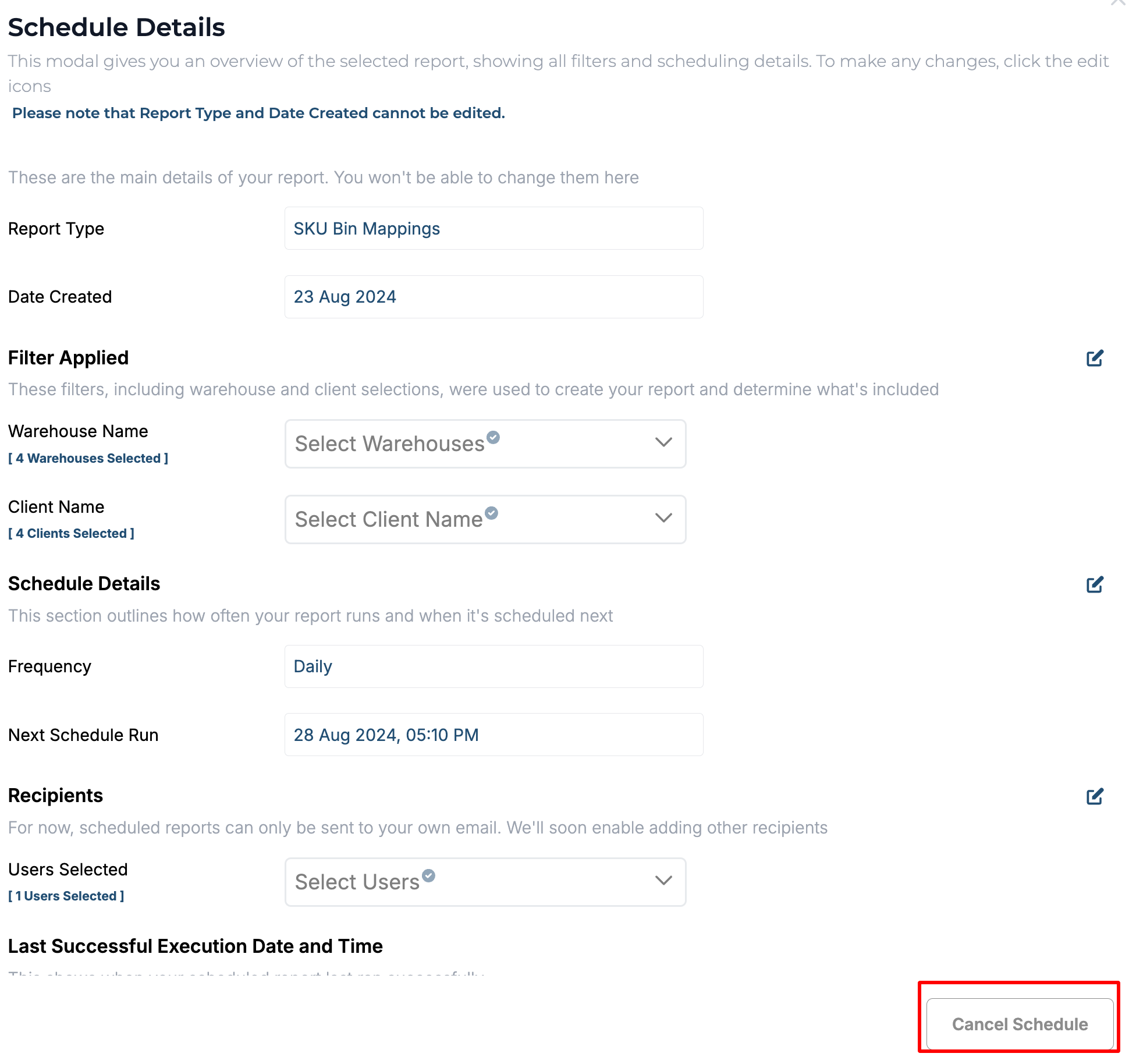Click the SKU Bin Mappings report field
Viewport: 1136px width, 1064px height.
(x=494, y=229)
